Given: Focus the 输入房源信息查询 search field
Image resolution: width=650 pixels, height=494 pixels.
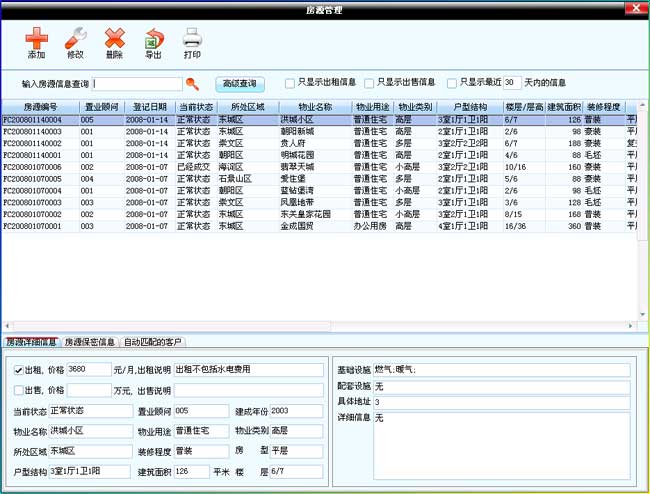Looking at the screenshot, I should click(138, 84).
